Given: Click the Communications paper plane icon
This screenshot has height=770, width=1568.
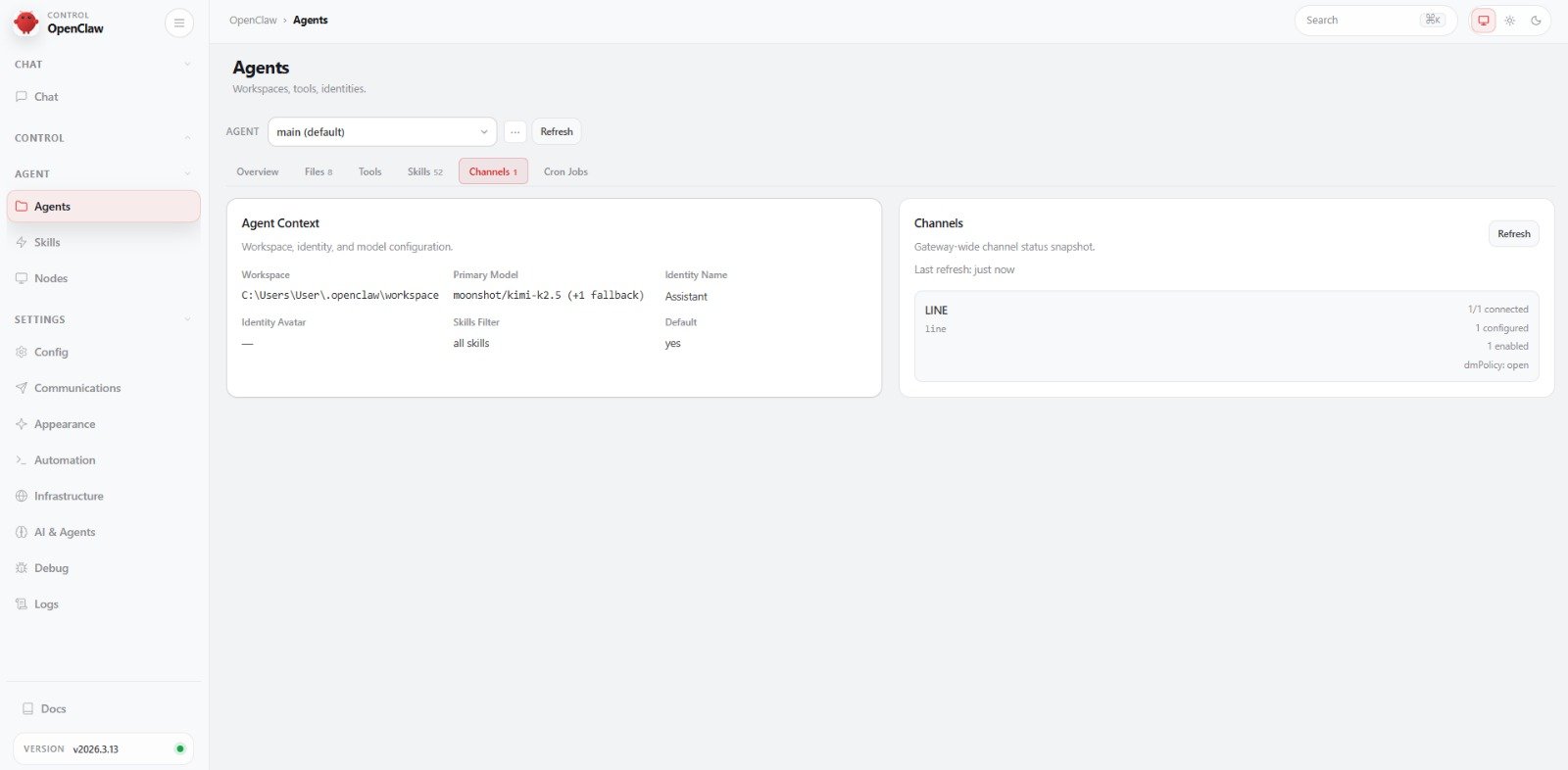Looking at the screenshot, I should pyautogui.click(x=22, y=388).
